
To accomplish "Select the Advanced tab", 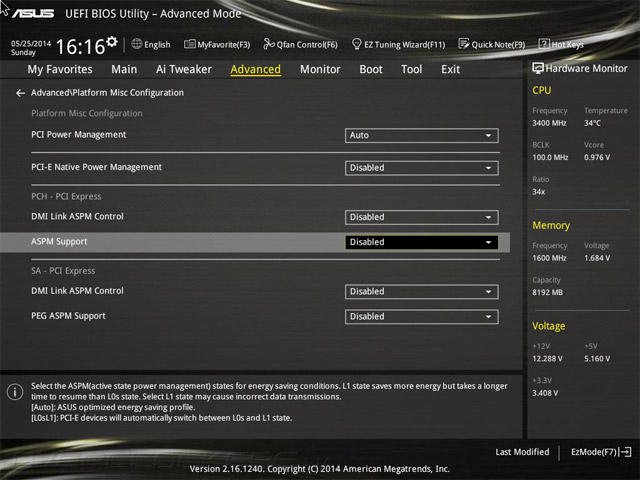I will (256, 69).
